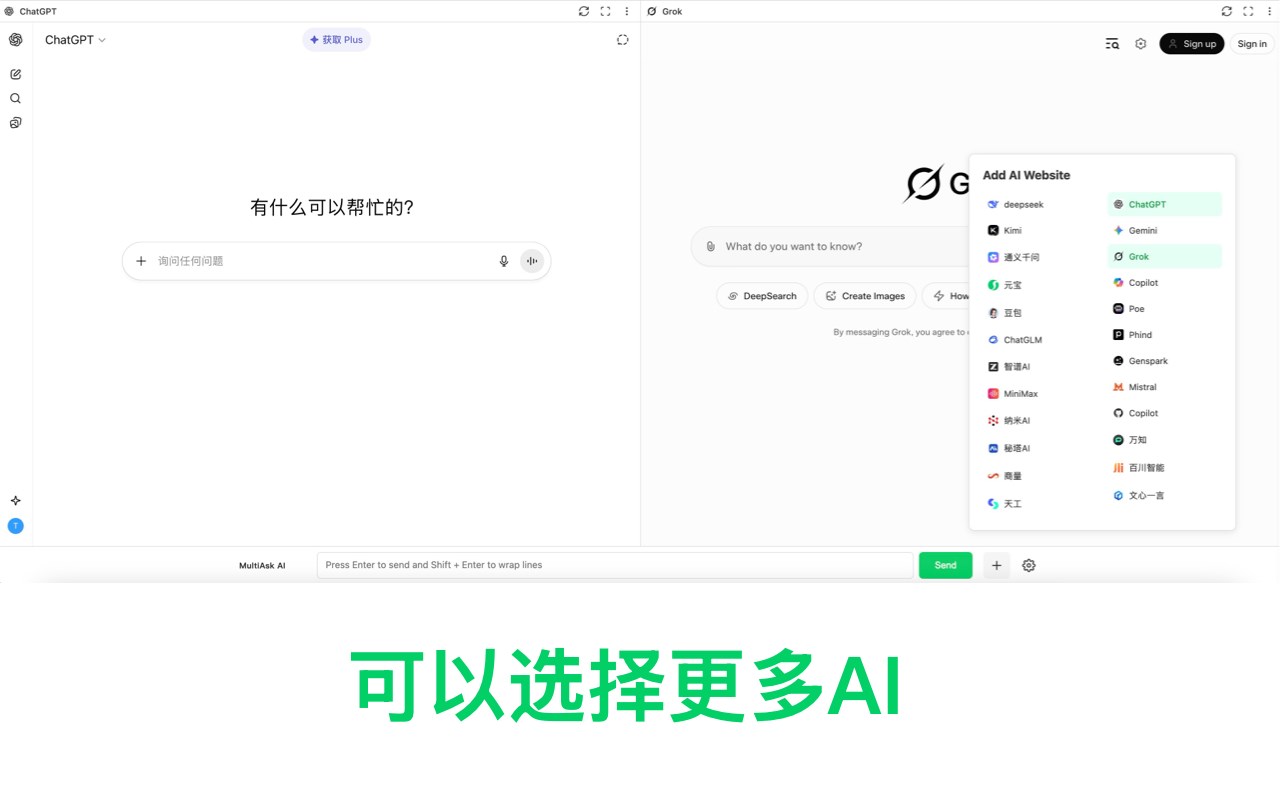Click the DeepSearch button in Grok

click(762, 296)
